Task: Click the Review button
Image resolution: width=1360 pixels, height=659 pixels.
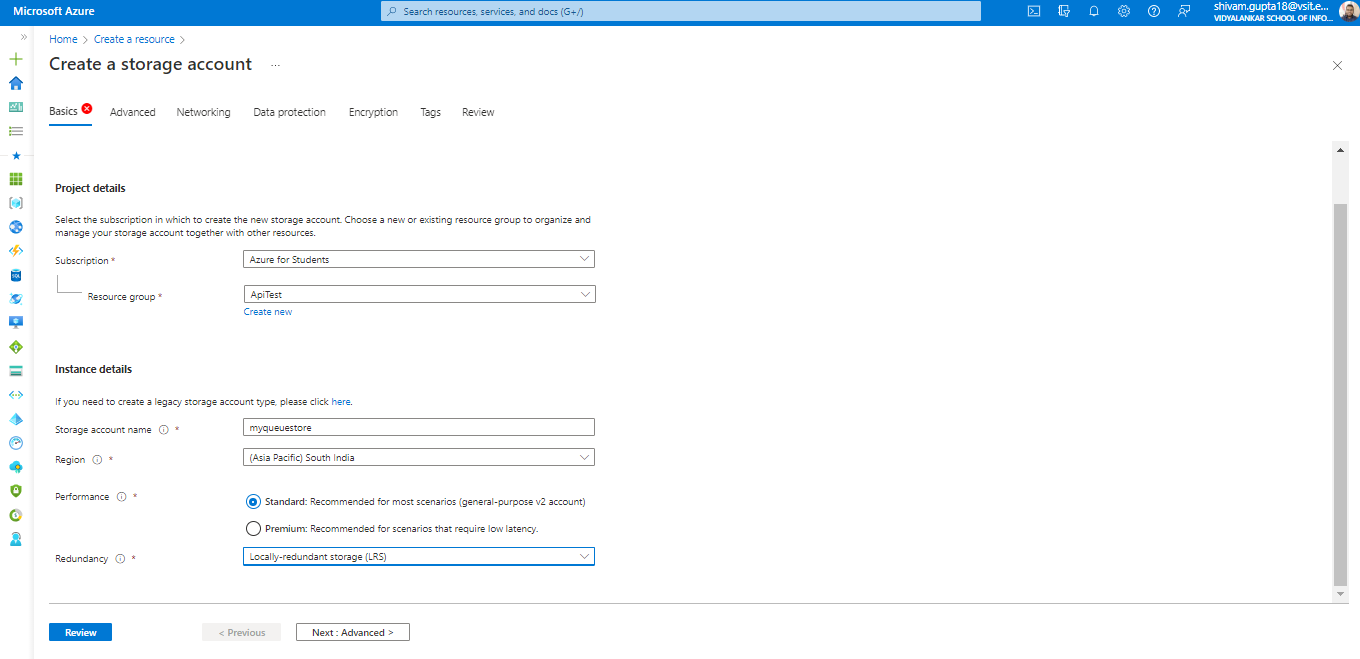Action: tap(80, 631)
